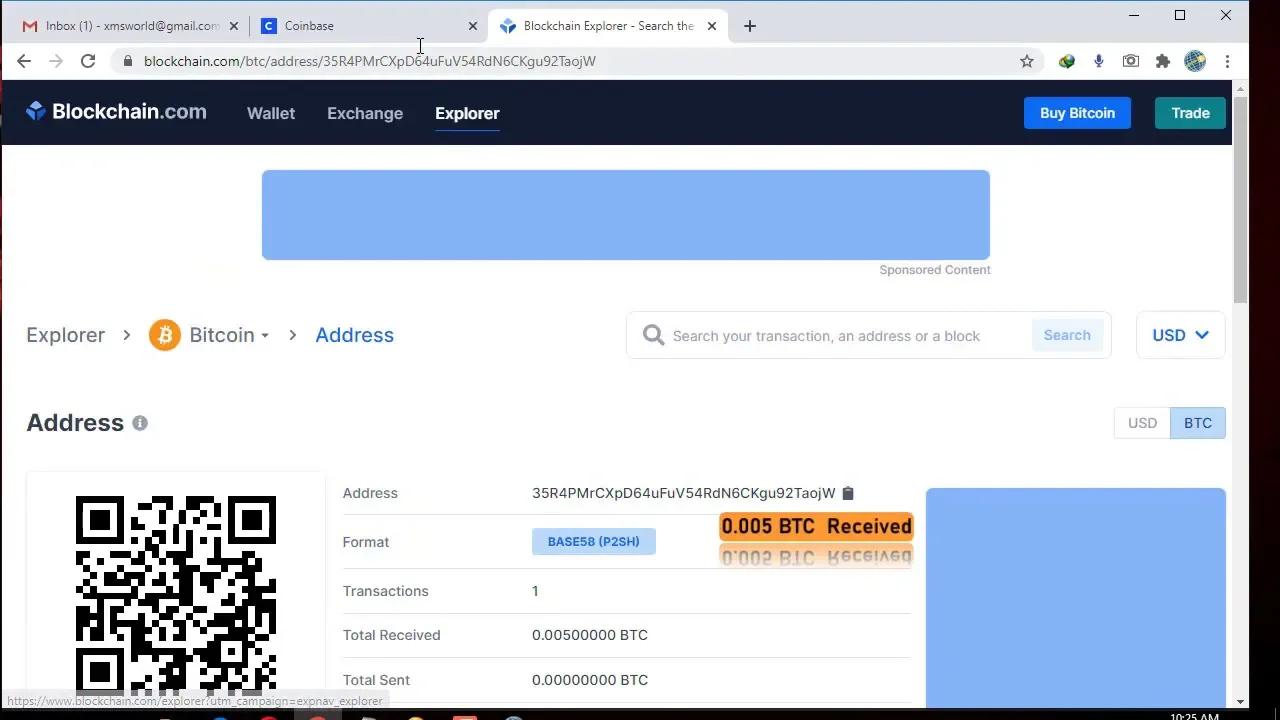Switch address values to USD
Viewport: 1280px width, 720px height.
click(x=1142, y=422)
